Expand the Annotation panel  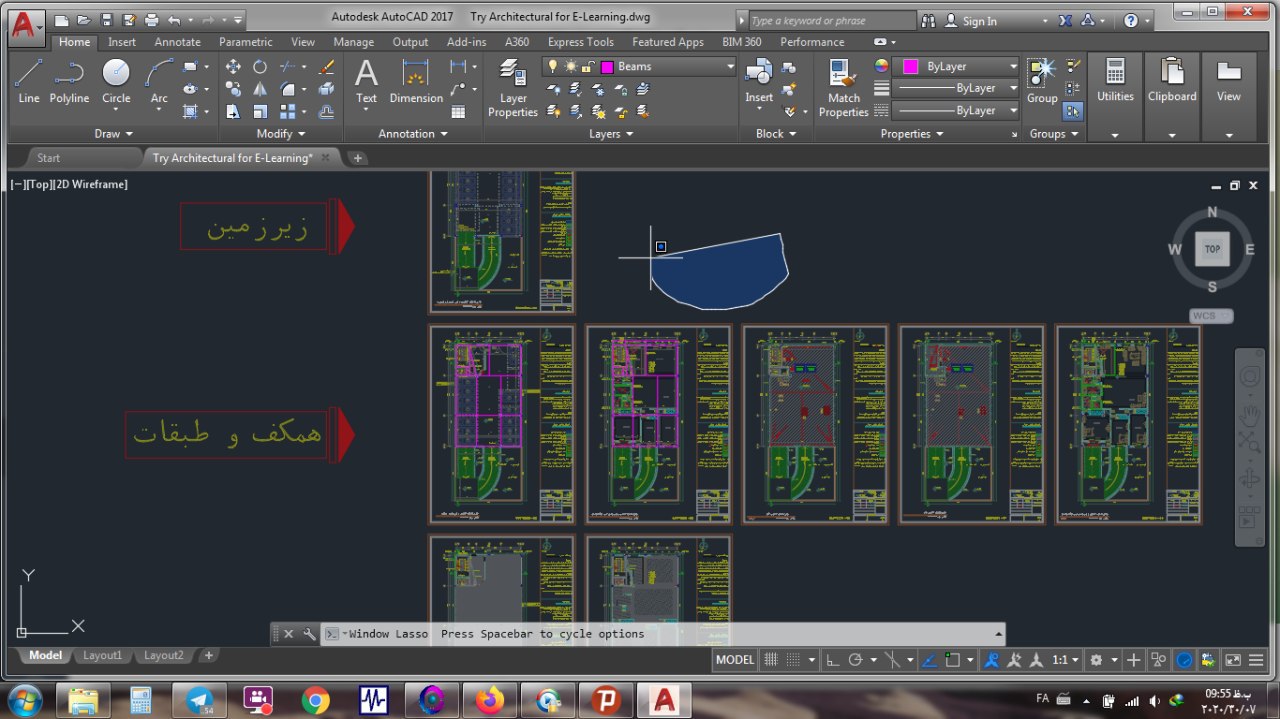tap(413, 134)
